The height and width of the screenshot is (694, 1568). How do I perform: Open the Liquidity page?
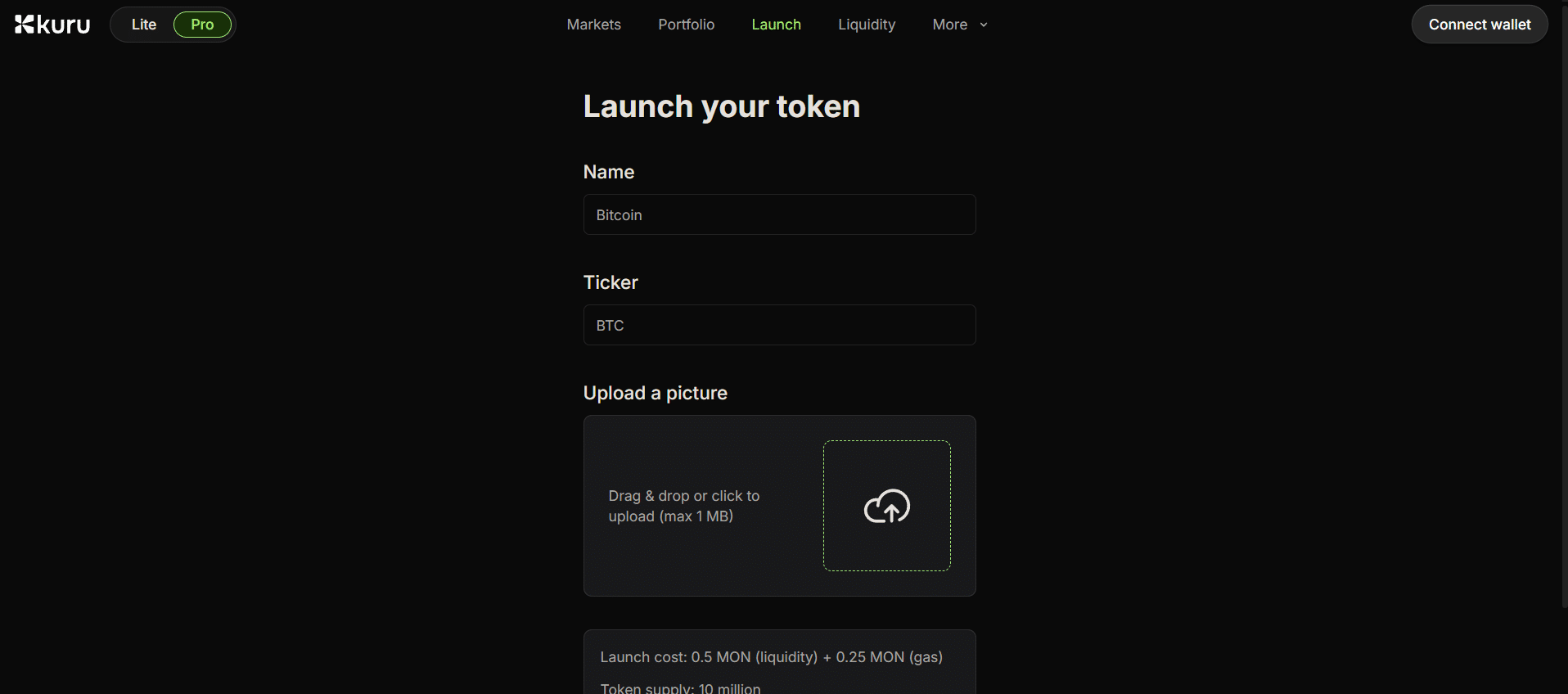(x=867, y=25)
